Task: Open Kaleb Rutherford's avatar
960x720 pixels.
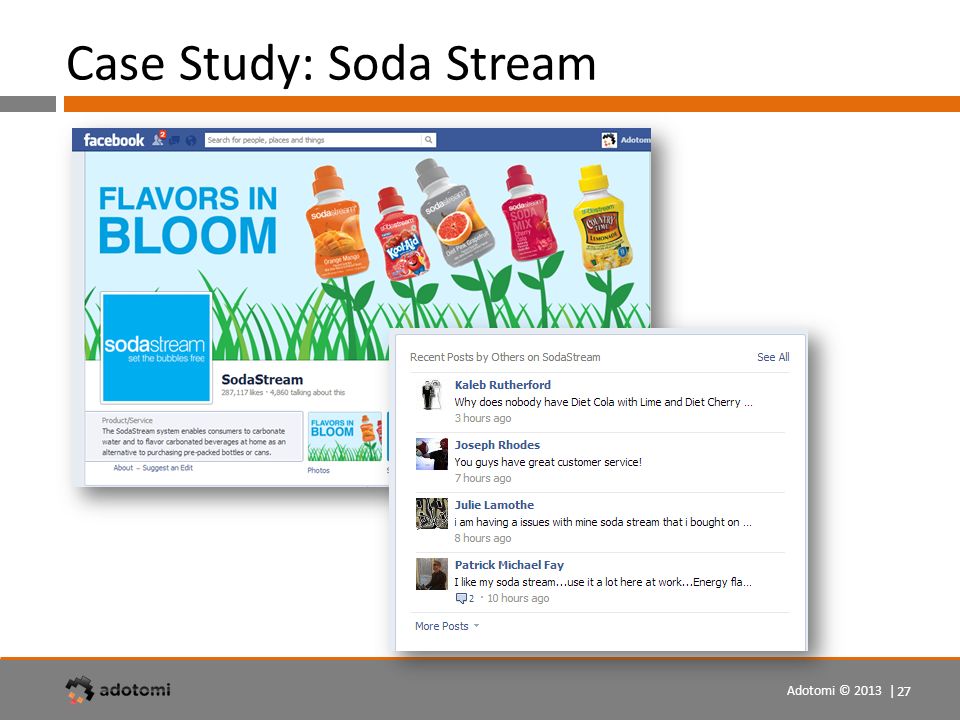Action: coord(432,394)
